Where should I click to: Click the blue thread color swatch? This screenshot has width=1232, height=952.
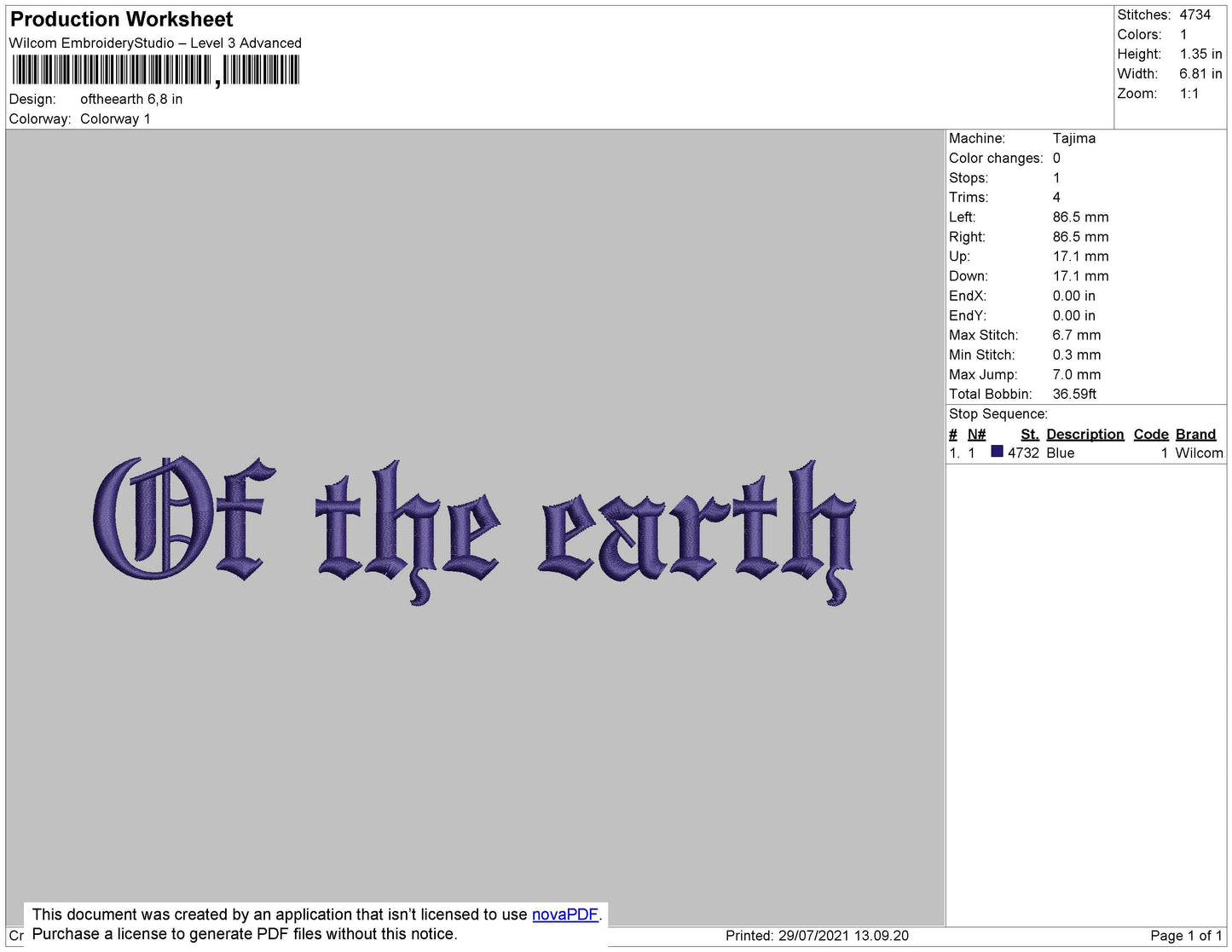(997, 452)
